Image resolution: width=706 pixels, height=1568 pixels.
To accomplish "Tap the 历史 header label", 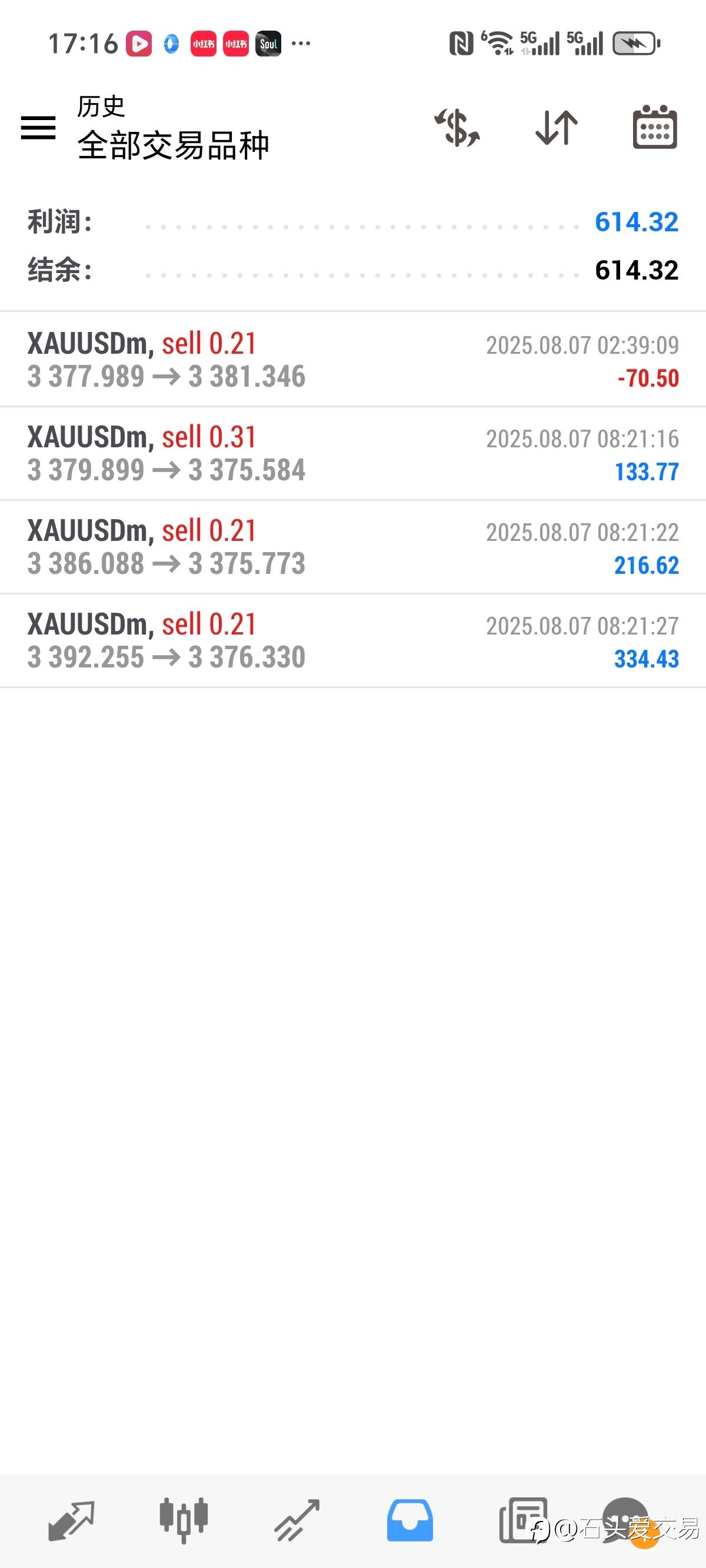I will coord(101,107).
